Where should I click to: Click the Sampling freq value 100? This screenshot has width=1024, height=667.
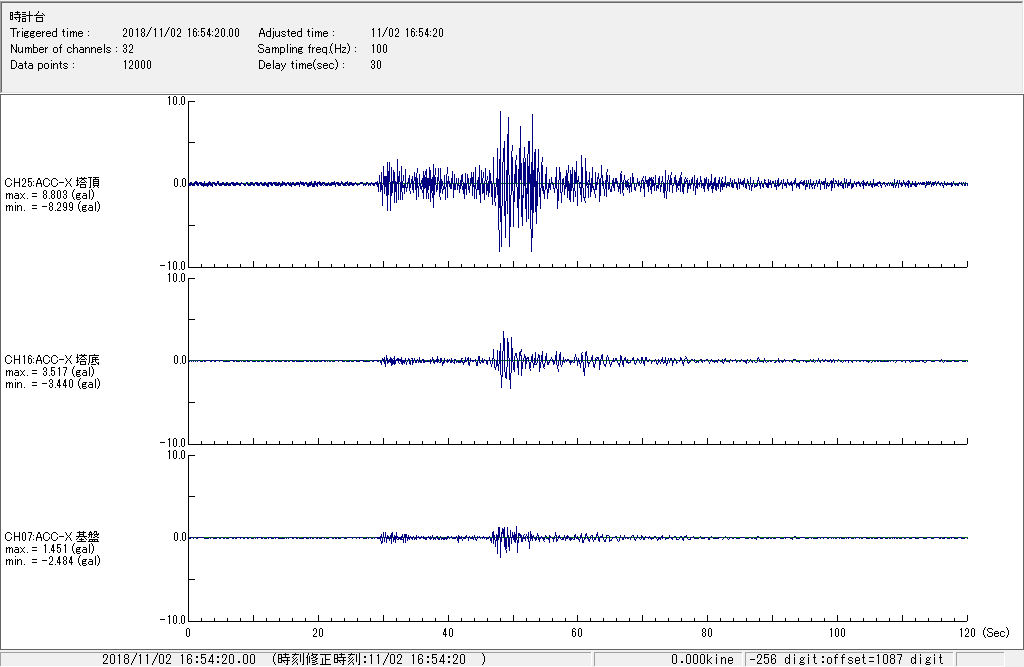pyautogui.click(x=379, y=49)
